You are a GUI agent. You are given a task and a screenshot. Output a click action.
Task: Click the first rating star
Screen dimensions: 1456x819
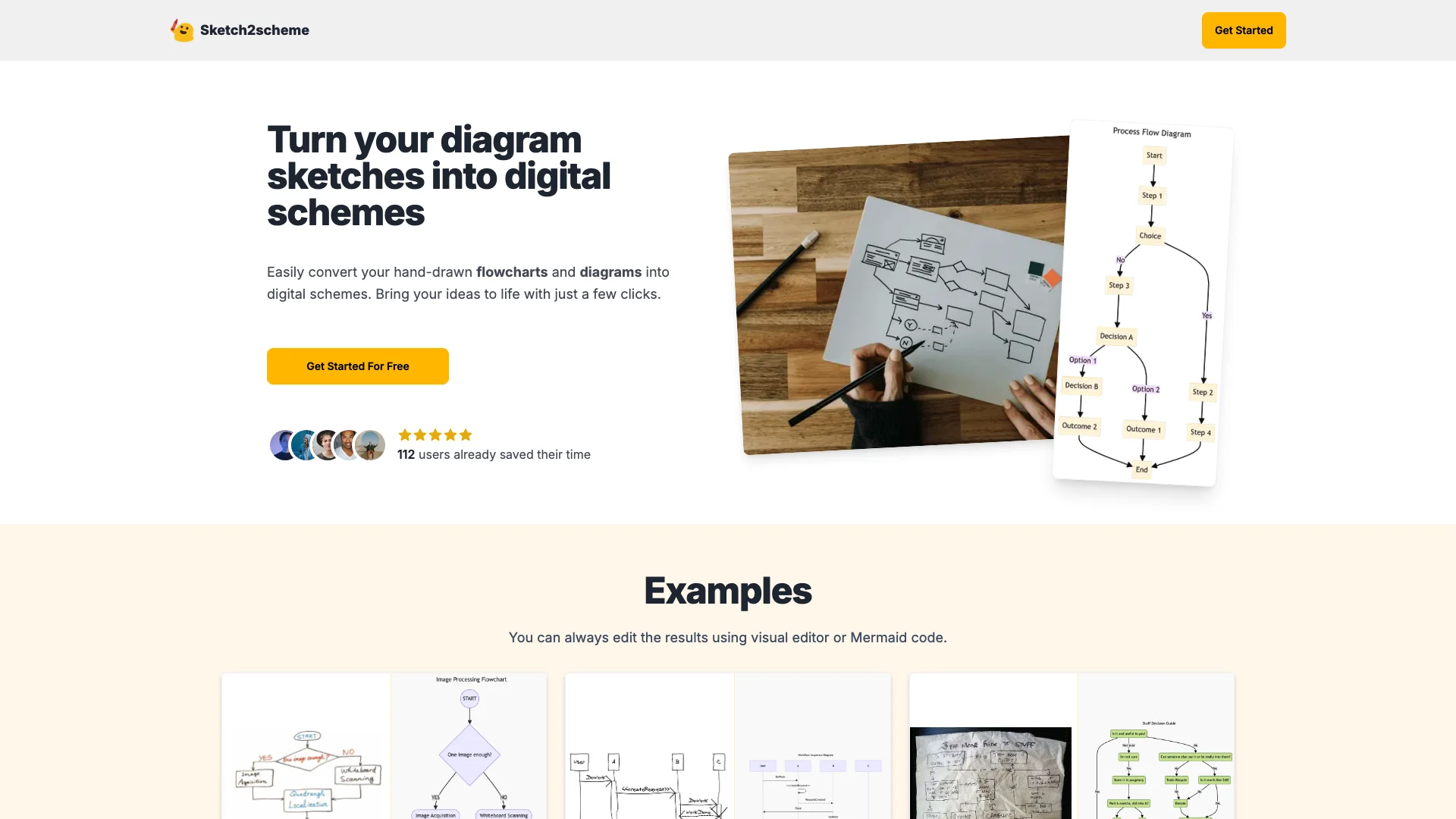(405, 435)
